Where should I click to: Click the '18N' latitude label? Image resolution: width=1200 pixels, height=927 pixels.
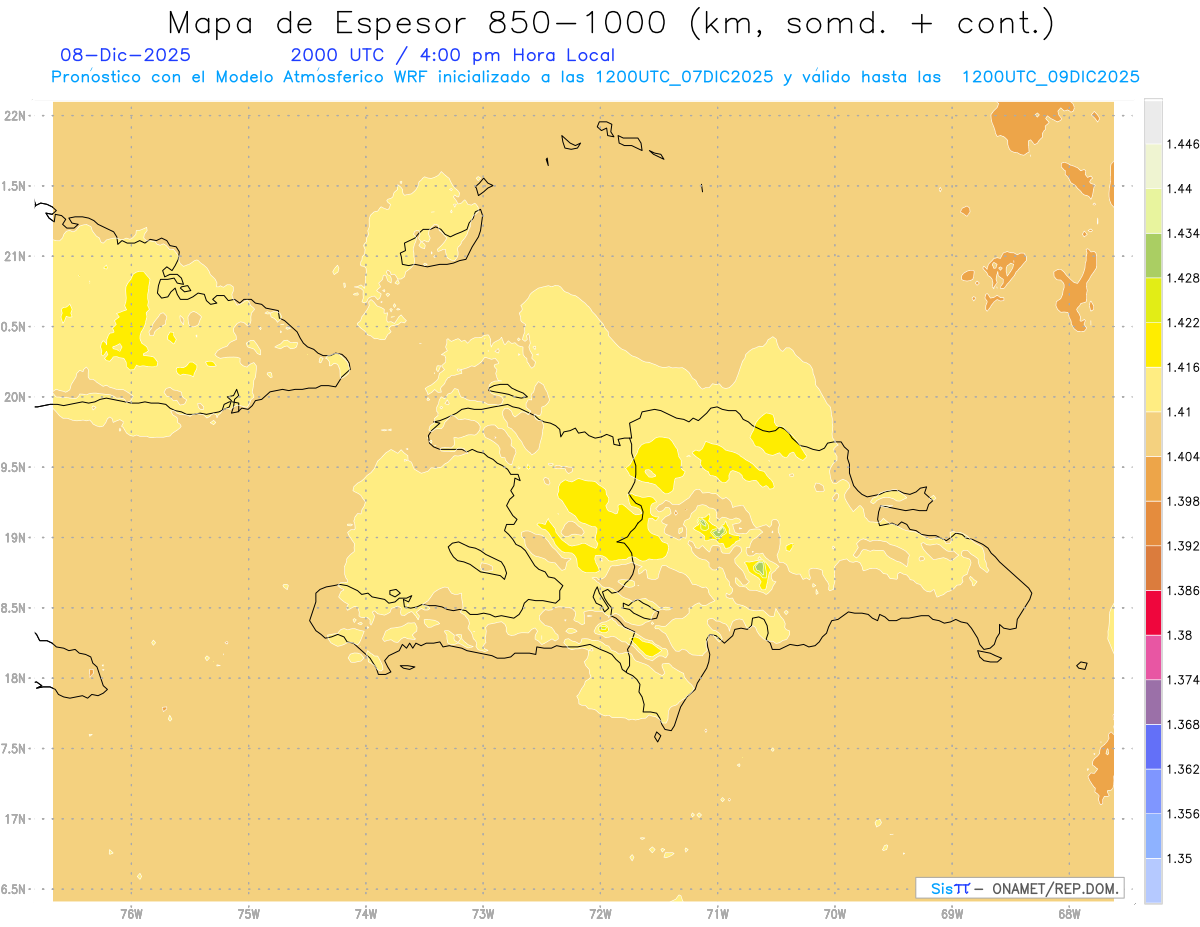16,678
